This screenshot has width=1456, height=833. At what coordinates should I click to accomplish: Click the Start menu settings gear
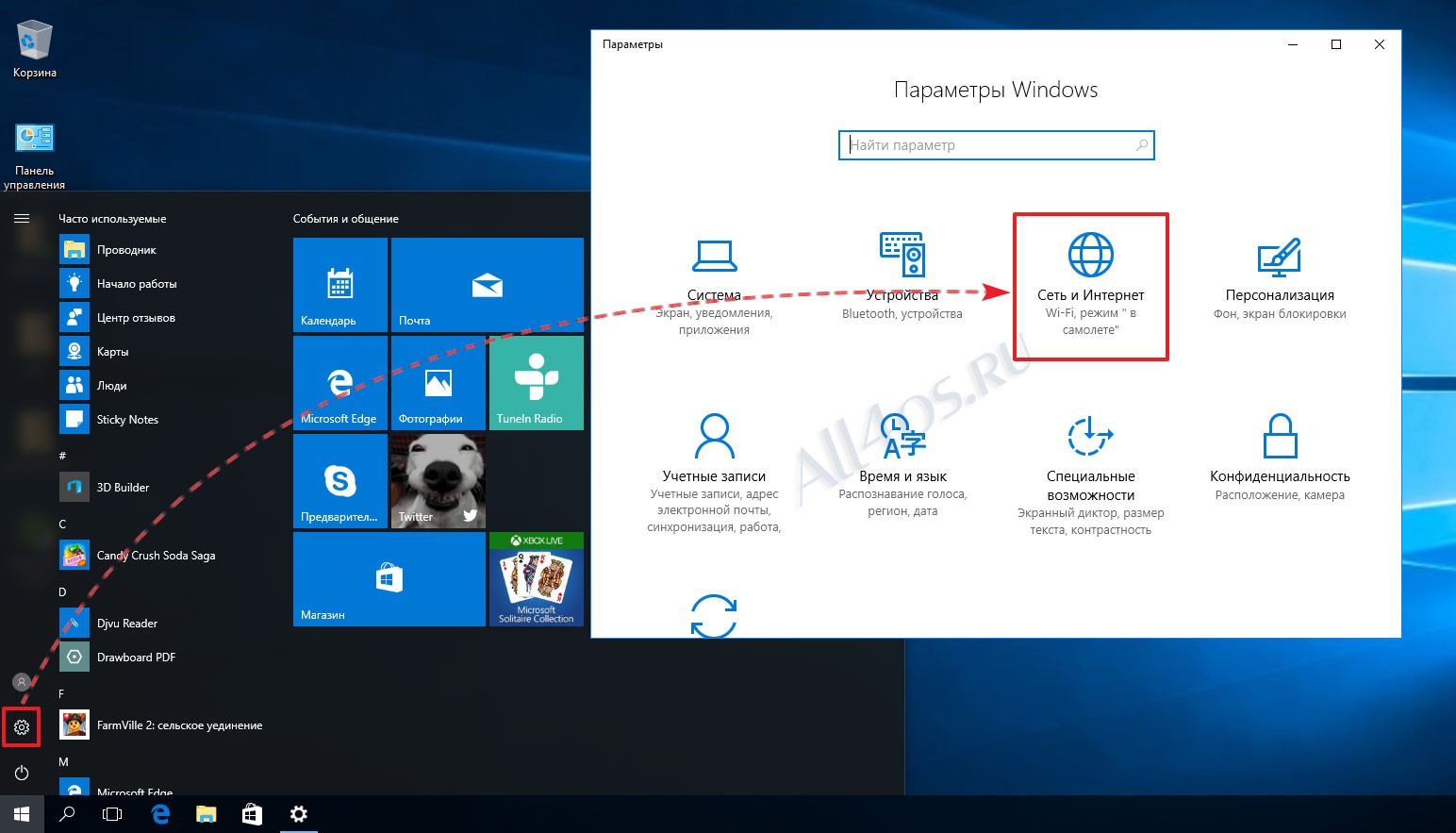click(x=22, y=727)
